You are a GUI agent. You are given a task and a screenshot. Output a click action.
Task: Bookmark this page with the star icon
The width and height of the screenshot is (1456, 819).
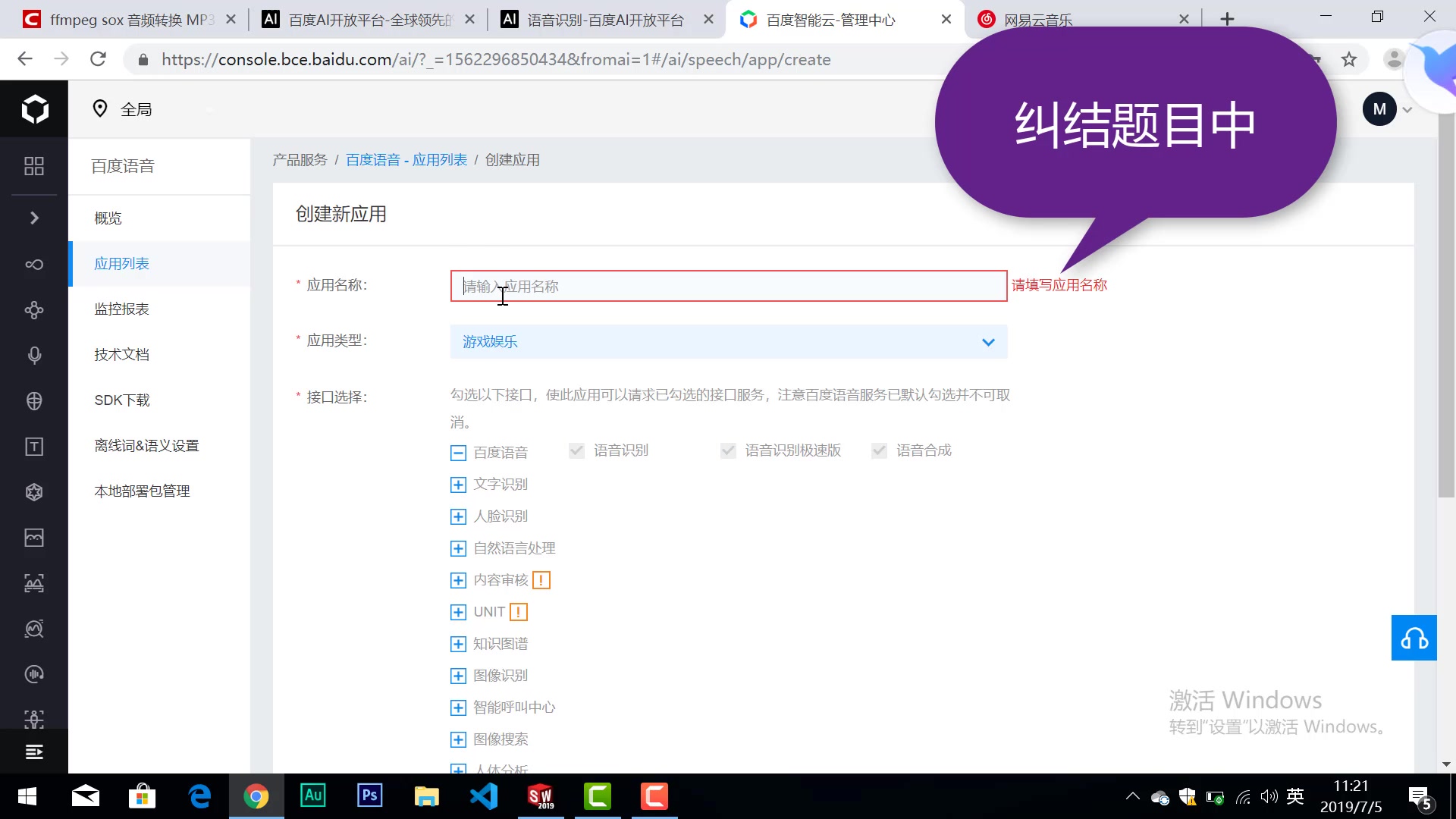(1348, 59)
